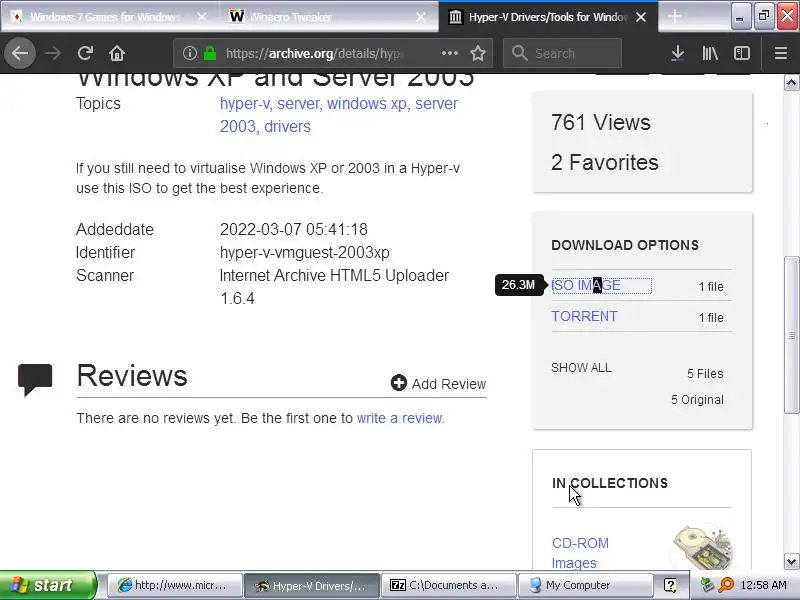The image size is (800, 600).
Task: Download the TORRENT file
Action: pyautogui.click(x=584, y=316)
